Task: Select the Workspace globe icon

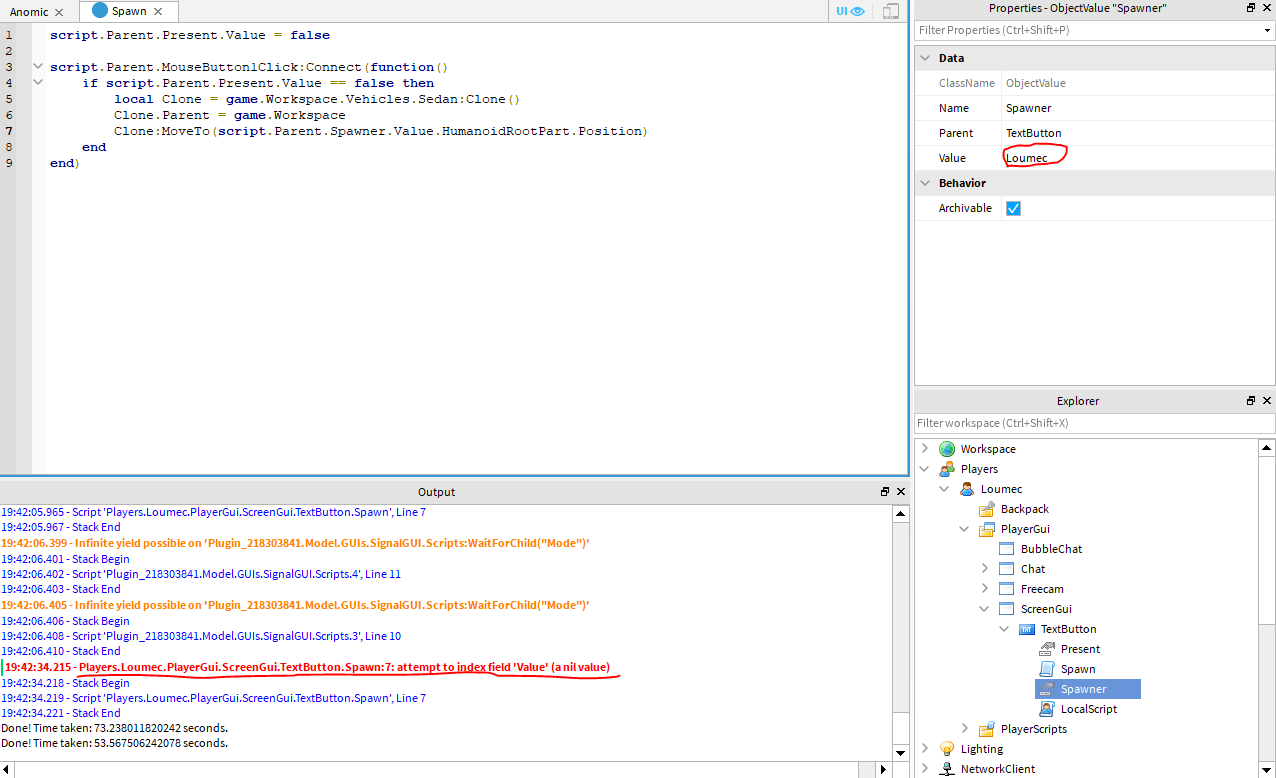Action: (946, 449)
